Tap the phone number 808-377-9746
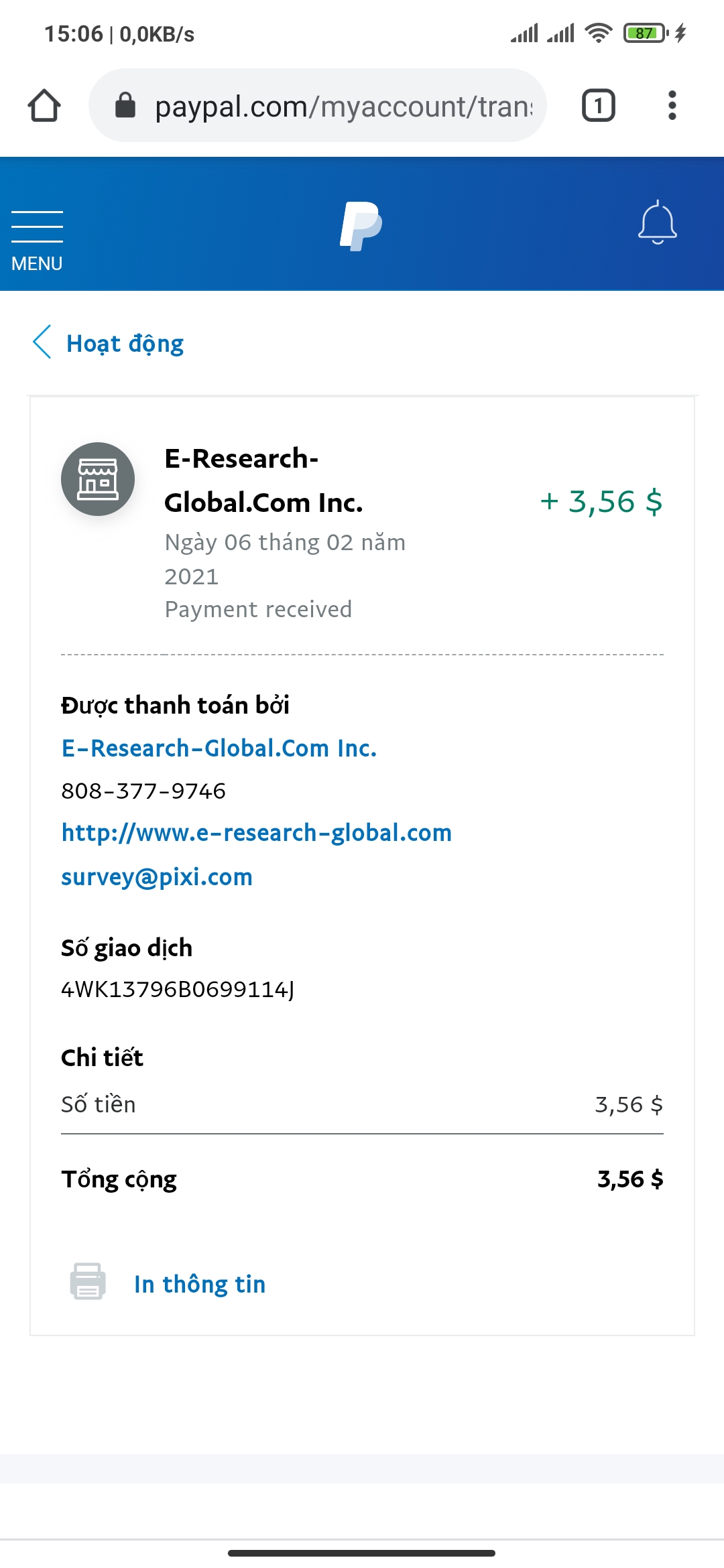This screenshot has width=724, height=1568. 143,791
